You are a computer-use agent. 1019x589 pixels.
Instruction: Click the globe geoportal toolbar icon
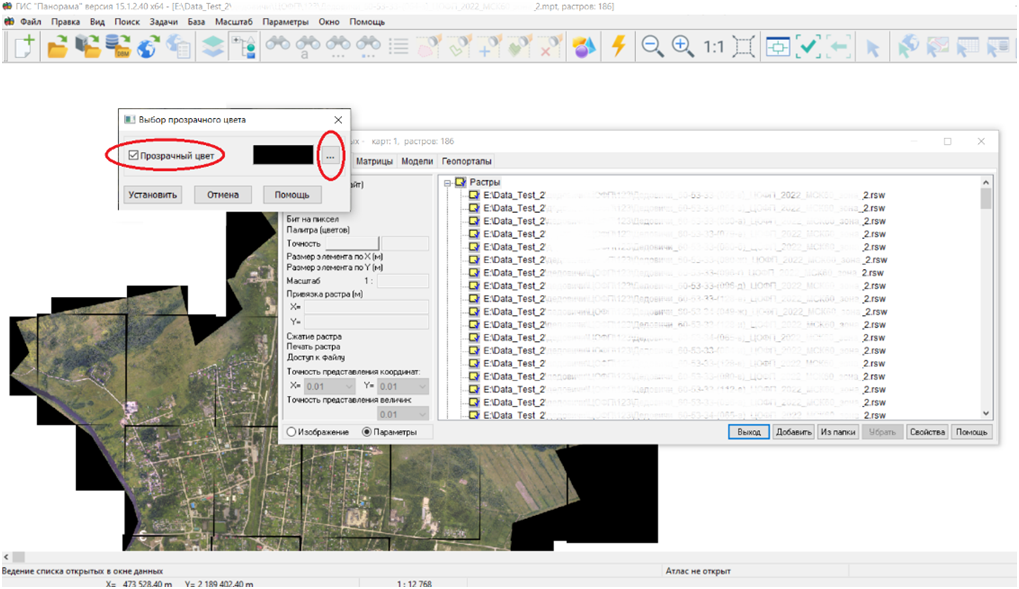tap(148, 46)
